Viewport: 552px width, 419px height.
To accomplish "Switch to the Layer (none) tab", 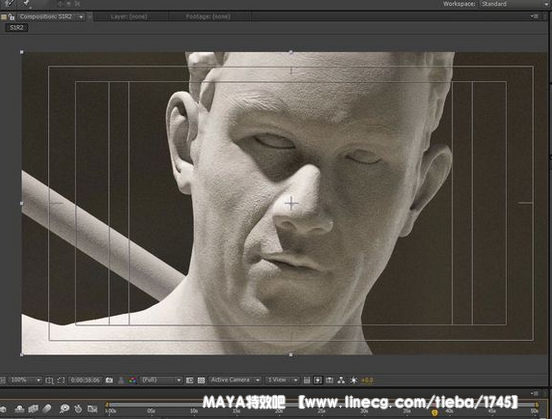I will point(129,17).
